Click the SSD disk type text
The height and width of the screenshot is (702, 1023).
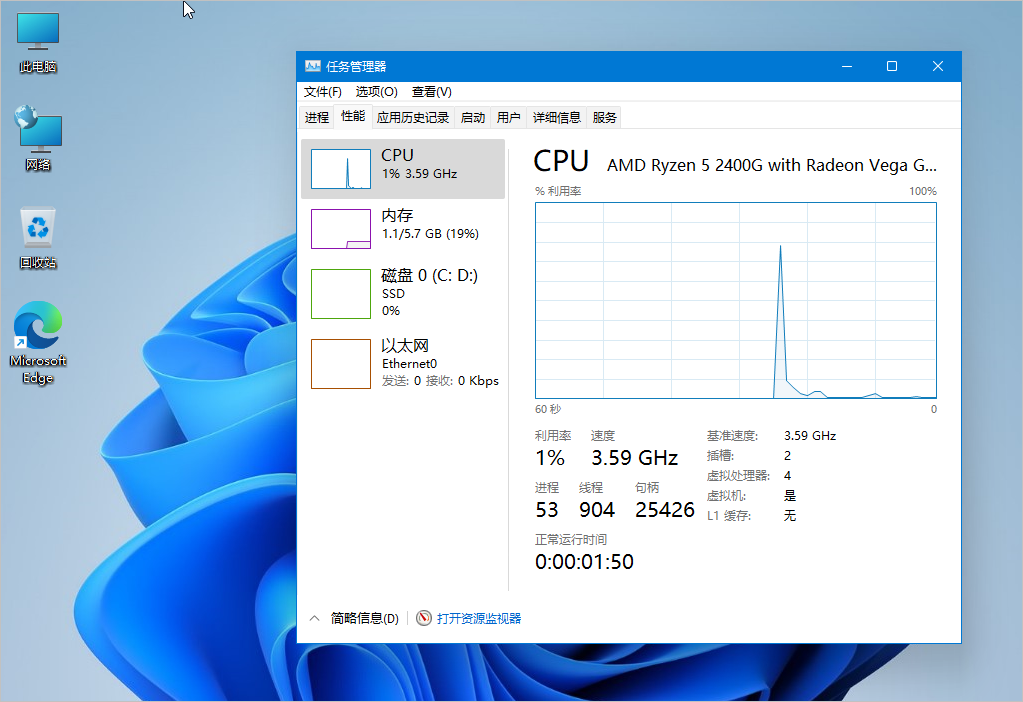(x=393, y=294)
